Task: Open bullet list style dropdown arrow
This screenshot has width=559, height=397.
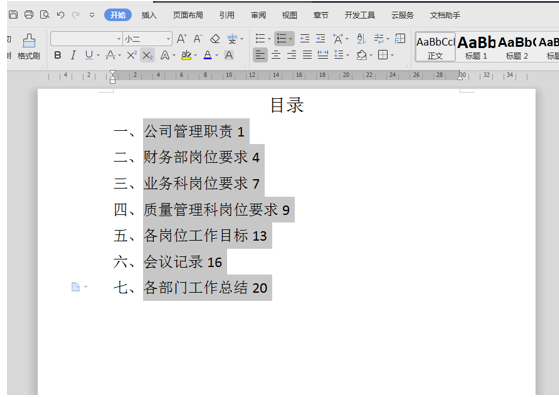Action: (270, 38)
